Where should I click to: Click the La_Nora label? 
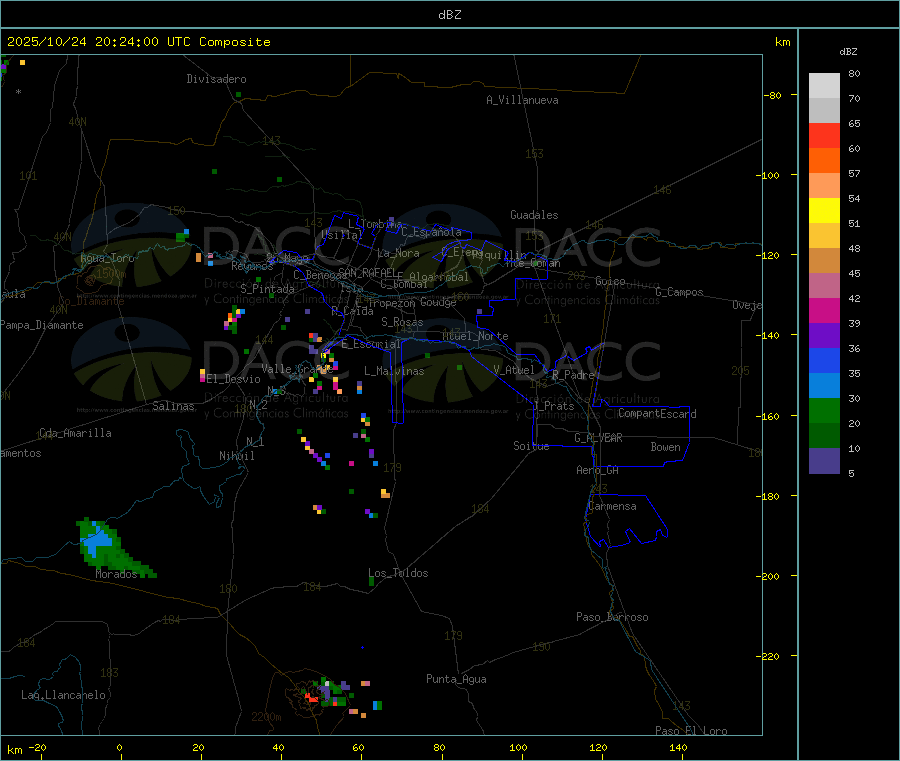click(x=398, y=253)
